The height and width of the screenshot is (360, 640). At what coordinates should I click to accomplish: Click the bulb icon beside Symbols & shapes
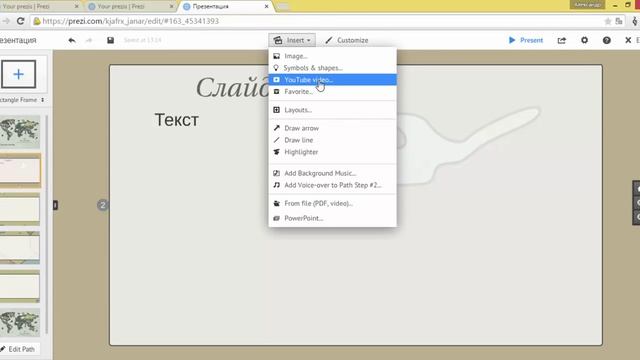(276, 68)
